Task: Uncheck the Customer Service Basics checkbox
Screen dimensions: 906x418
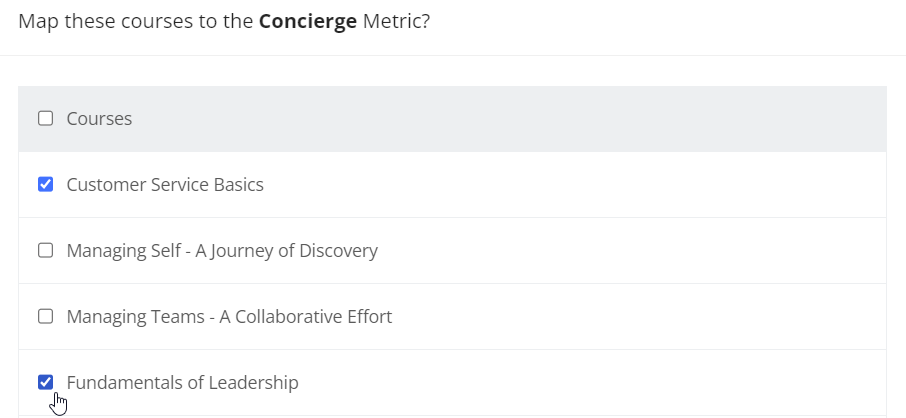Action: 45,184
